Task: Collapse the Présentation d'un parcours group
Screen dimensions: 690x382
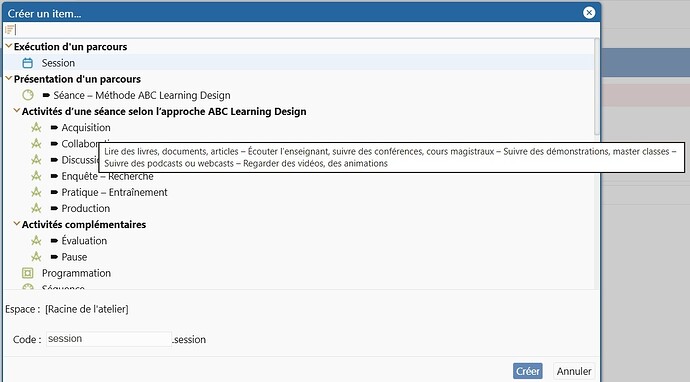Action: tap(8, 78)
